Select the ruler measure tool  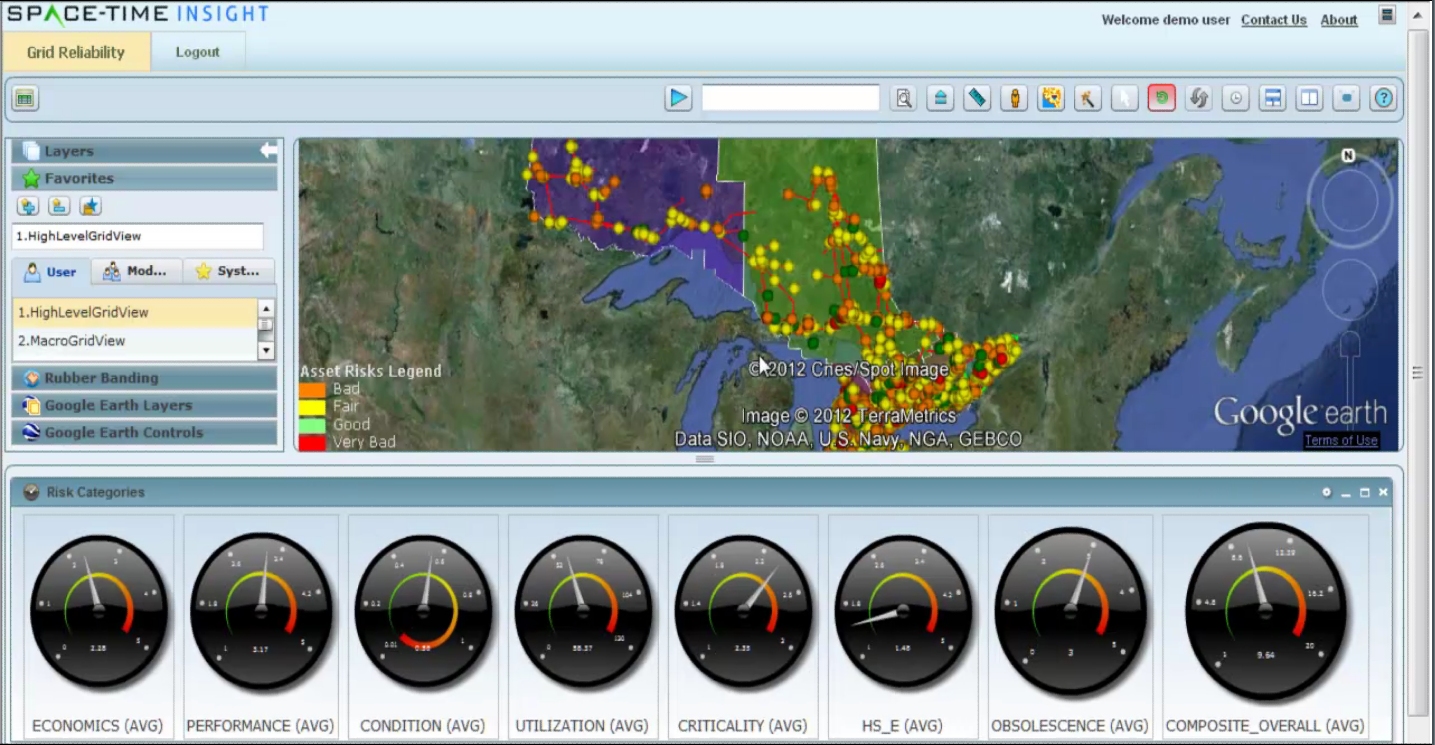(977, 98)
